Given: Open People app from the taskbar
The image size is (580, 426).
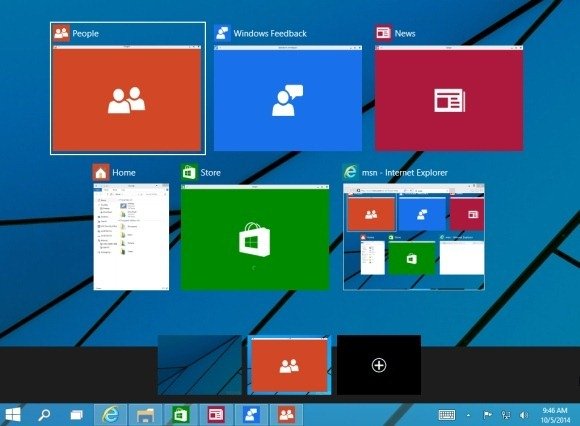Looking at the screenshot, I should pyautogui.click(x=286, y=415).
